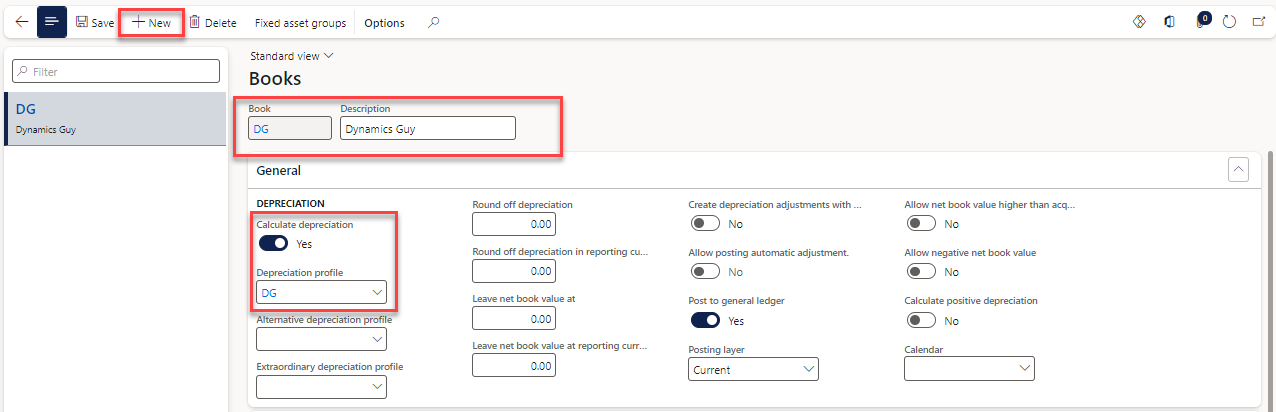The width and height of the screenshot is (1276, 412).
Task: Click Round off depreciation in reporting currency field
Action: 514,271
